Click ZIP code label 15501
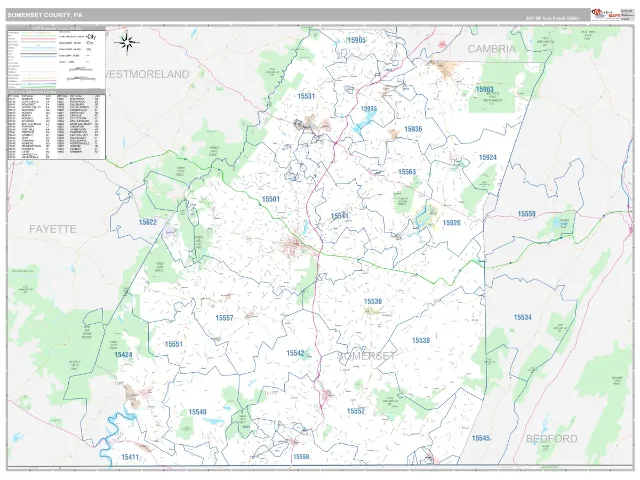Image resolution: width=640 pixels, height=480 pixels. coord(271,199)
